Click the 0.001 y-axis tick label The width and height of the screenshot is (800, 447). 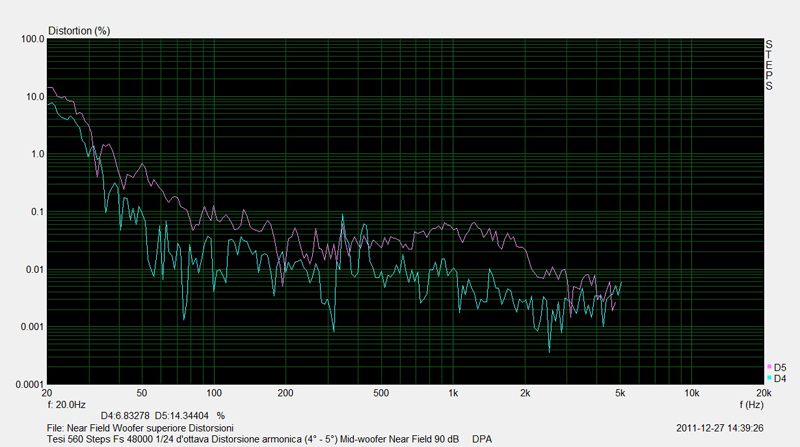tap(33, 327)
